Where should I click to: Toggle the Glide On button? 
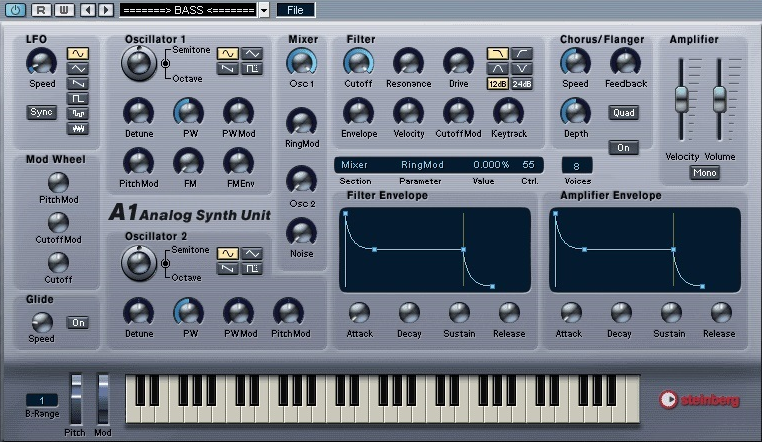[x=77, y=322]
